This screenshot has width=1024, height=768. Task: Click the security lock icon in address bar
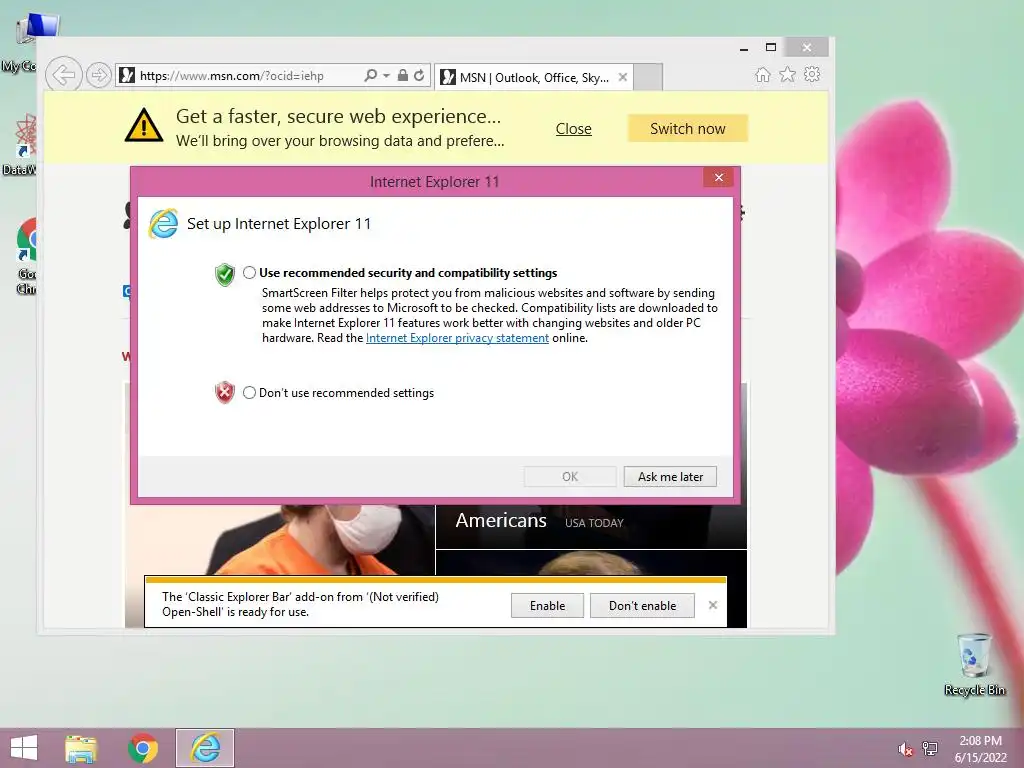[x=403, y=76]
